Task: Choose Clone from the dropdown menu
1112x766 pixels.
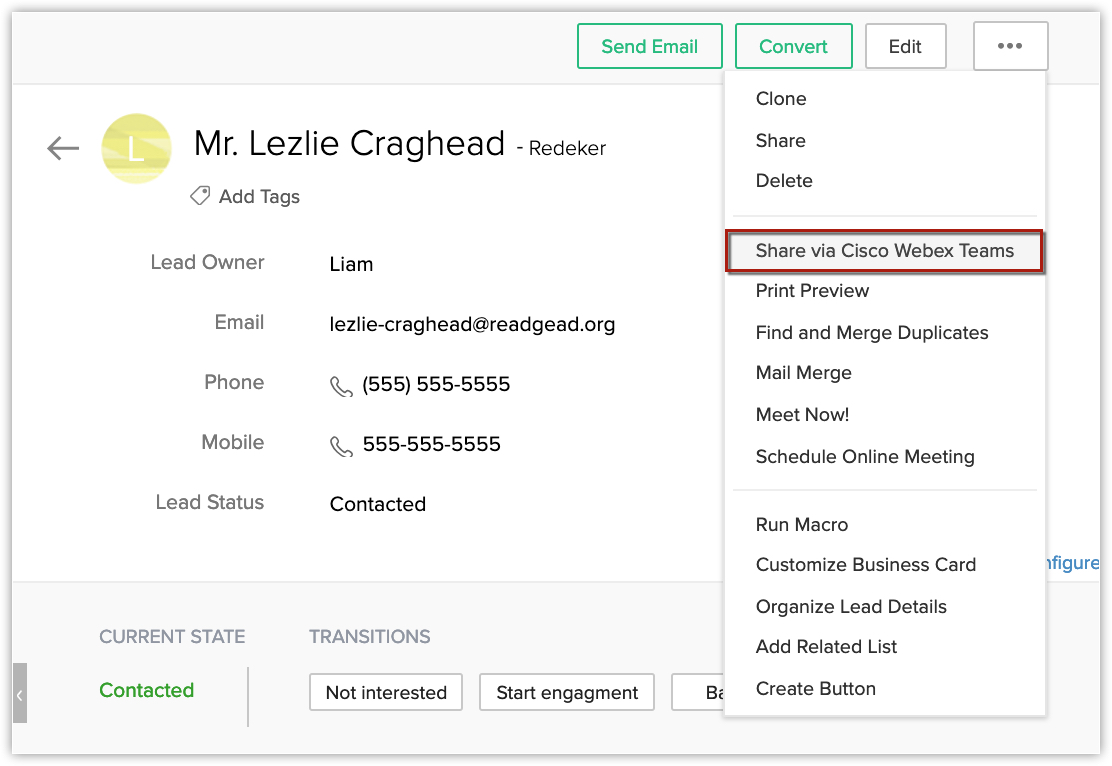Action: tap(781, 99)
